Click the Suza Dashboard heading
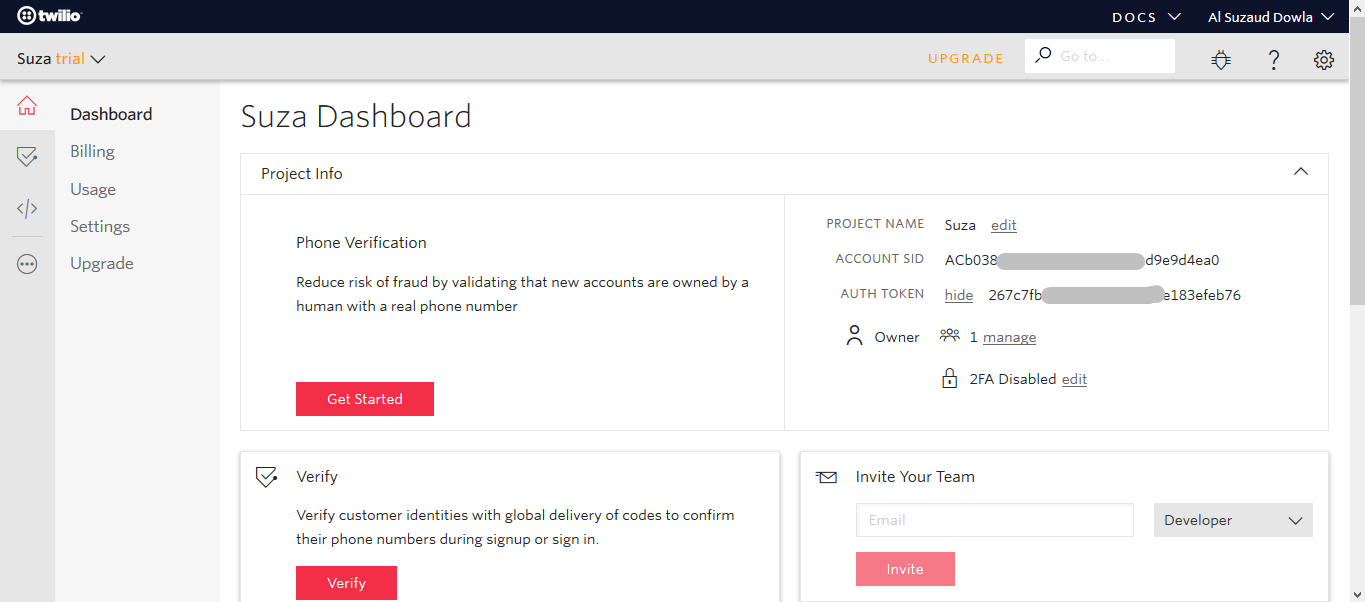This screenshot has width=1365, height=602. (x=356, y=116)
